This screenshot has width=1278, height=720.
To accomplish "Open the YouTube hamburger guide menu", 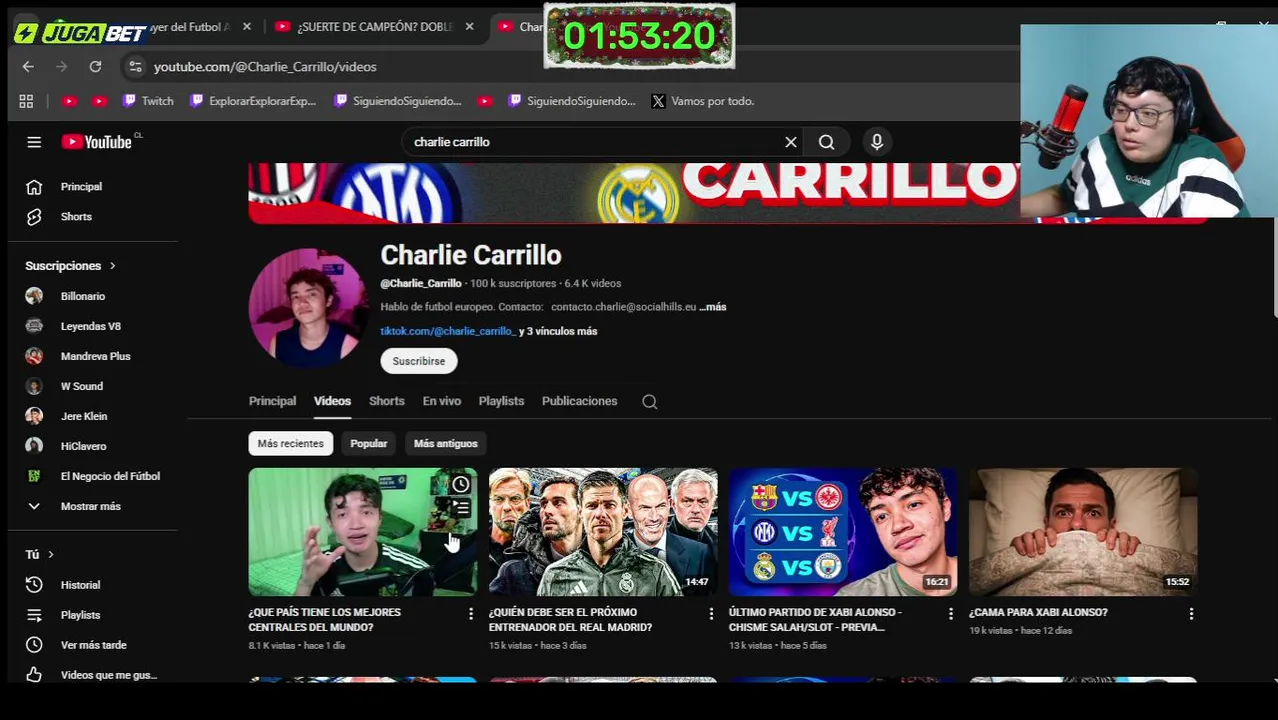I will coord(34,142).
